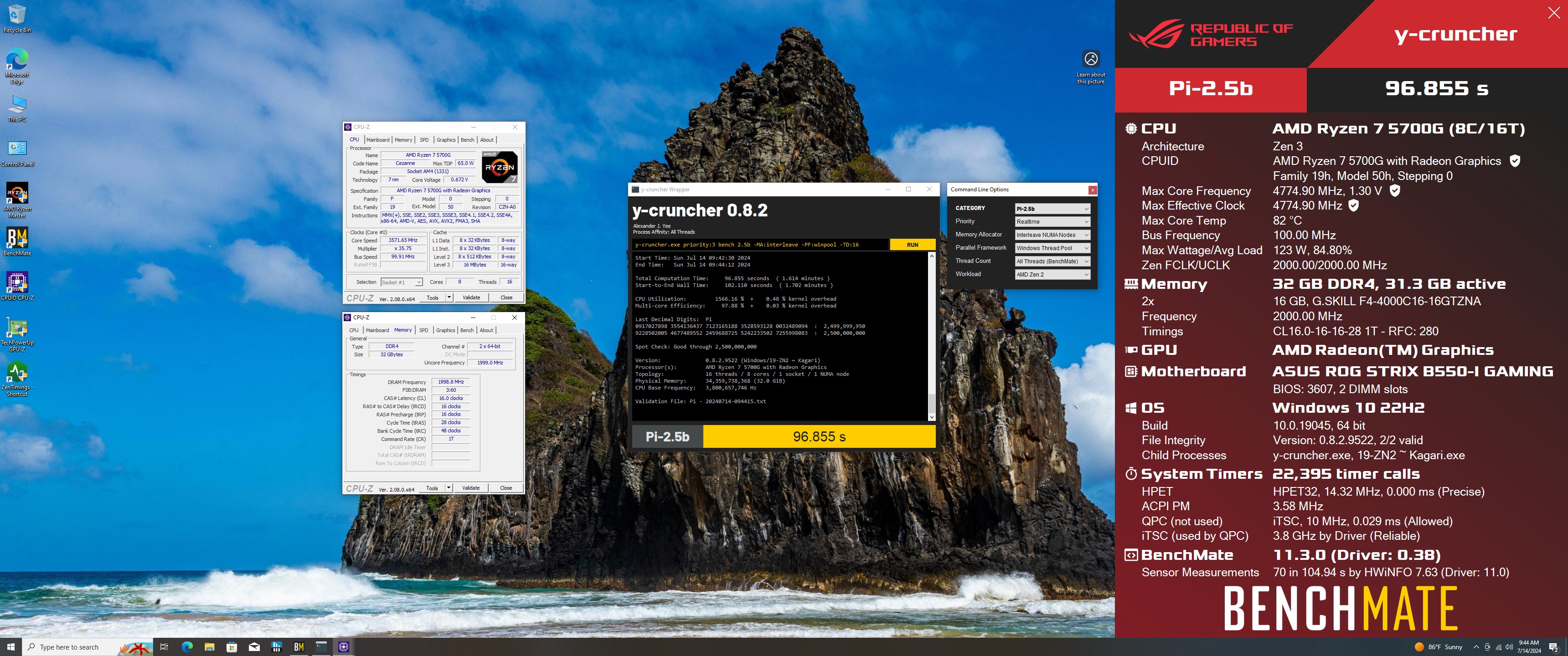1568x656 pixels.
Task: Open the network tray icon
Action: pyautogui.click(x=1499, y=647)
